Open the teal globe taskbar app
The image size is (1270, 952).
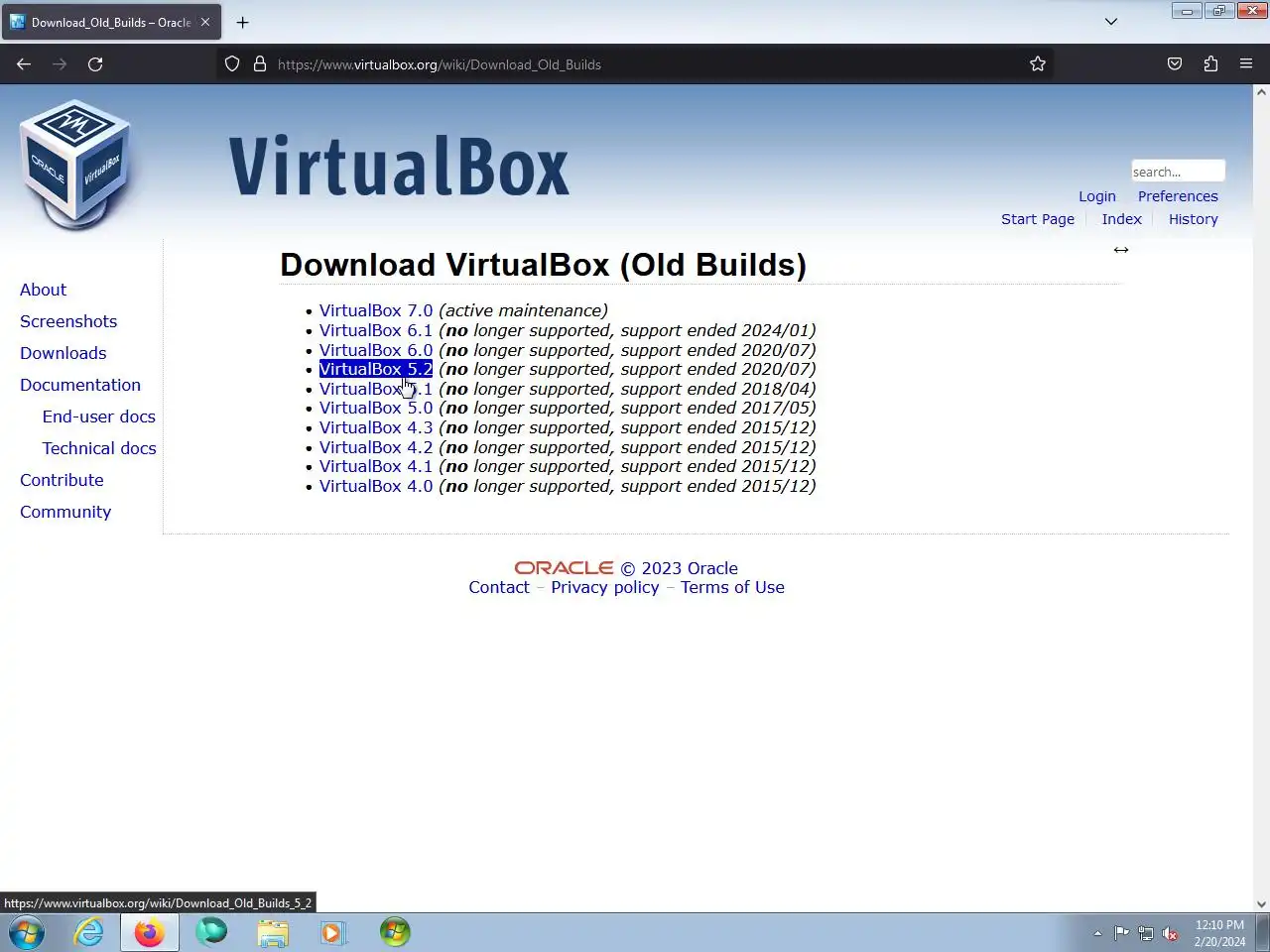point(211,932)
